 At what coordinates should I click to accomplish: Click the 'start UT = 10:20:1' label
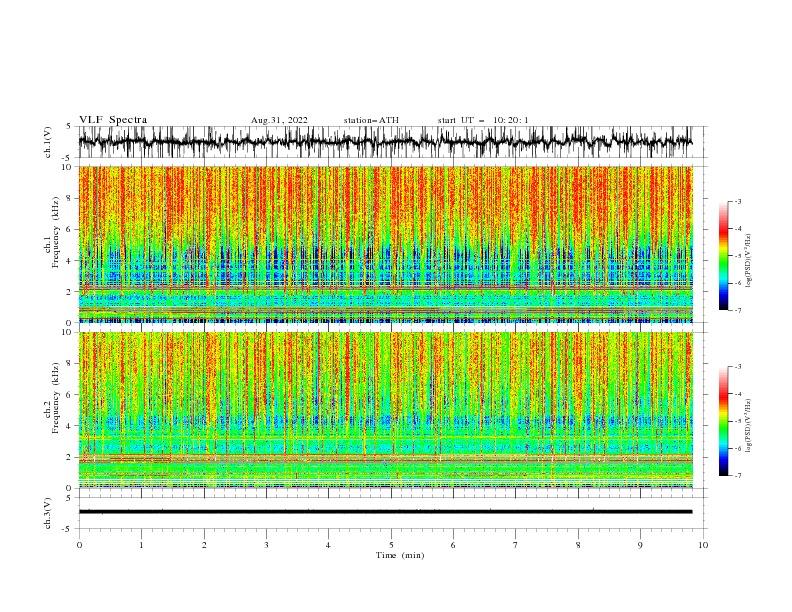point(483,120)
